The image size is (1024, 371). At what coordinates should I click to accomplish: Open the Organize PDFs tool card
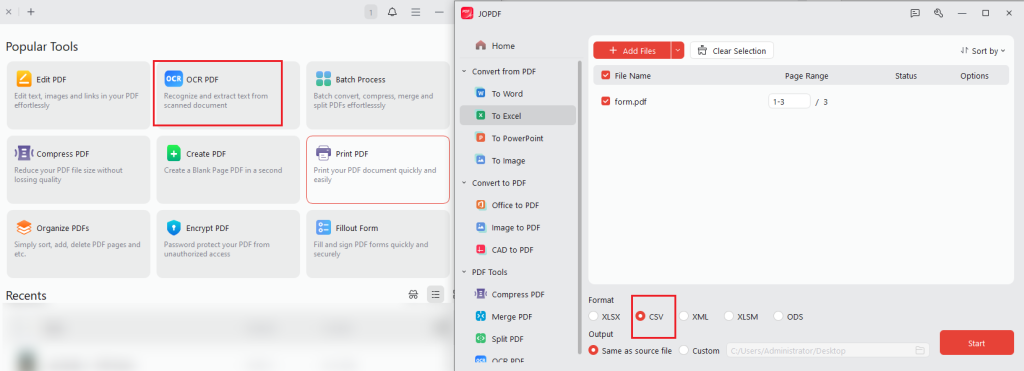point(78,244)
